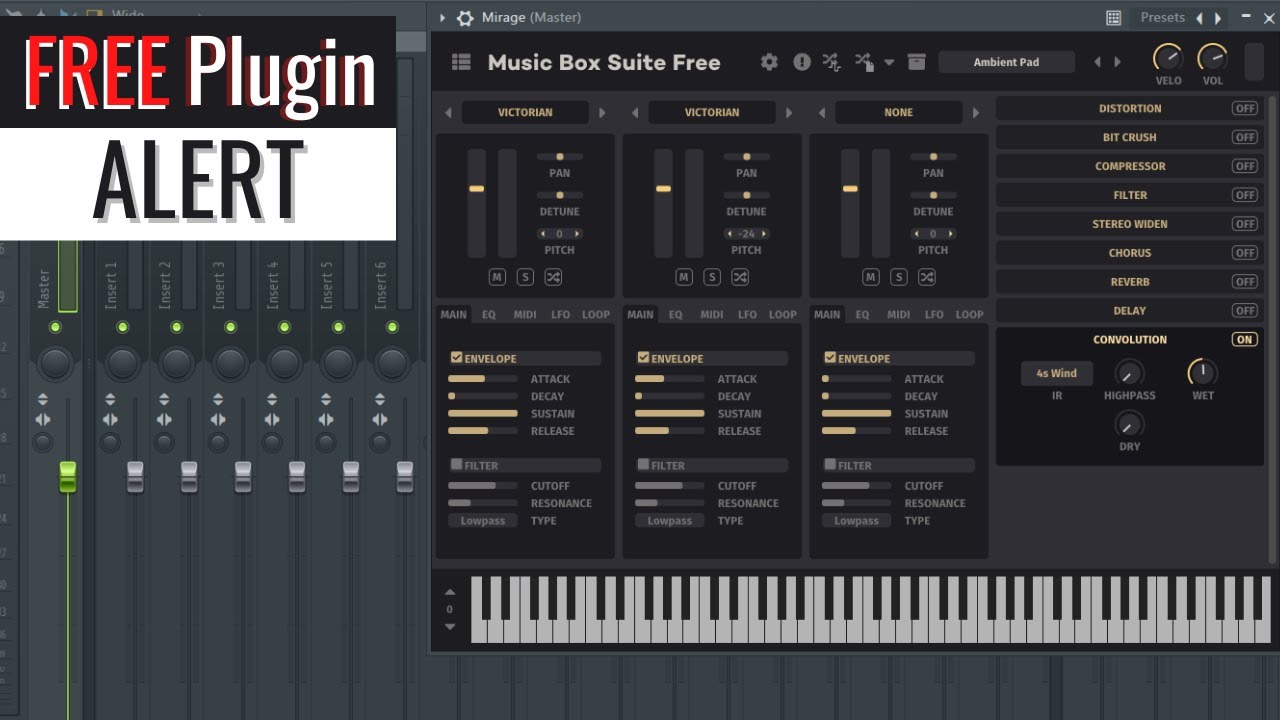
Task: Click the WET knob in Convolution
Action: coord(1202,373)
